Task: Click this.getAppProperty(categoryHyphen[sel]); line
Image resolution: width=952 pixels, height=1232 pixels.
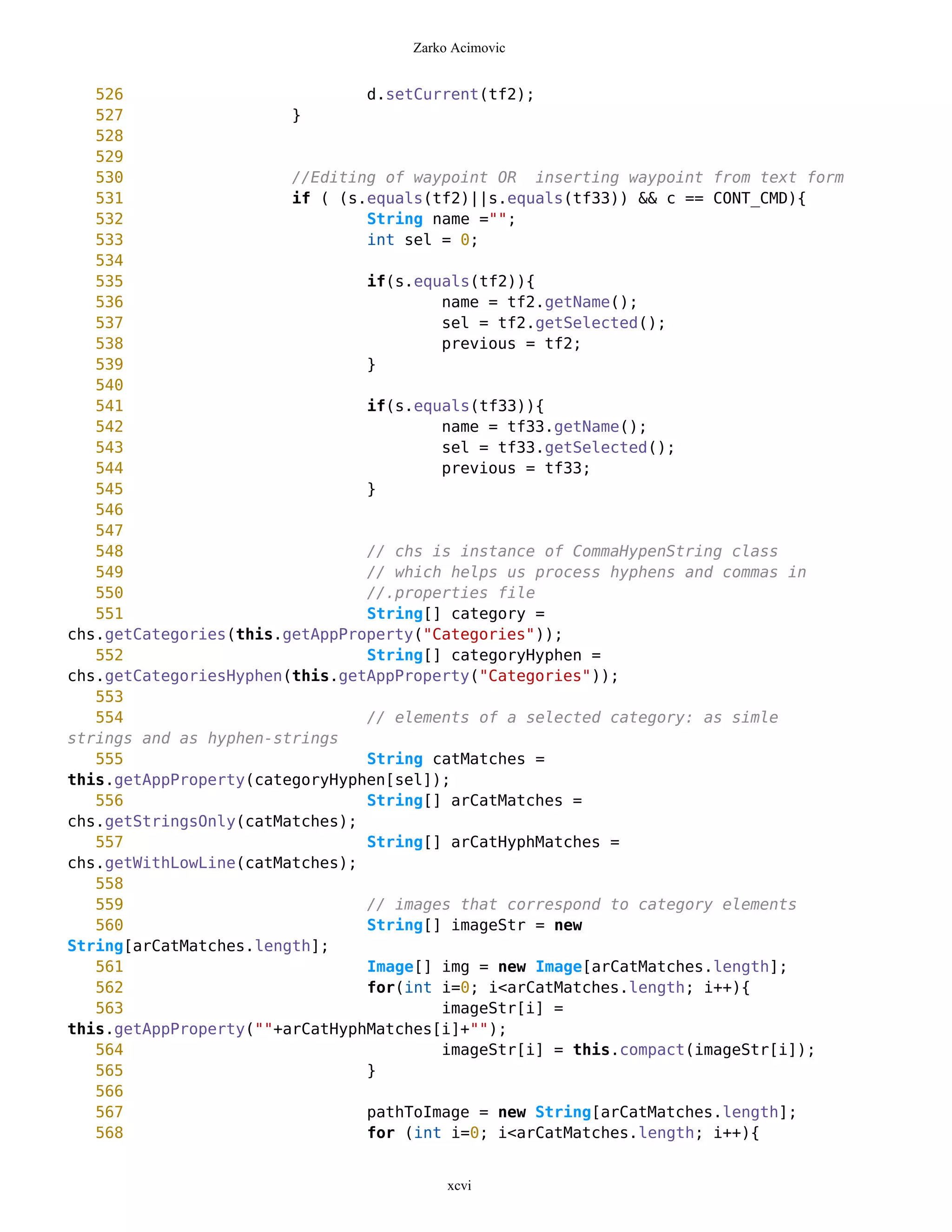Action: pos(259,780)
